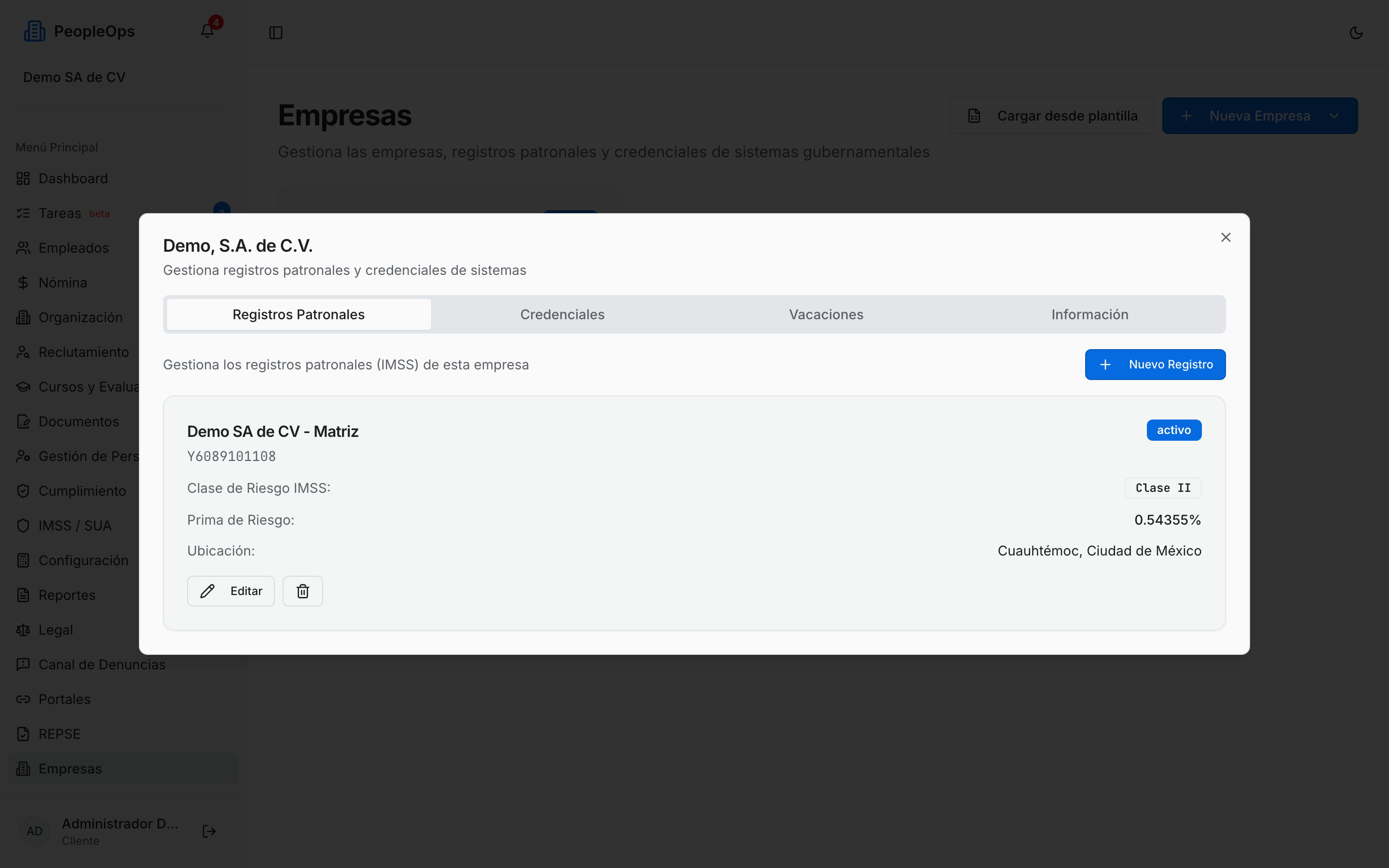Select the Registros Patronales tab

tap(299, 314)
